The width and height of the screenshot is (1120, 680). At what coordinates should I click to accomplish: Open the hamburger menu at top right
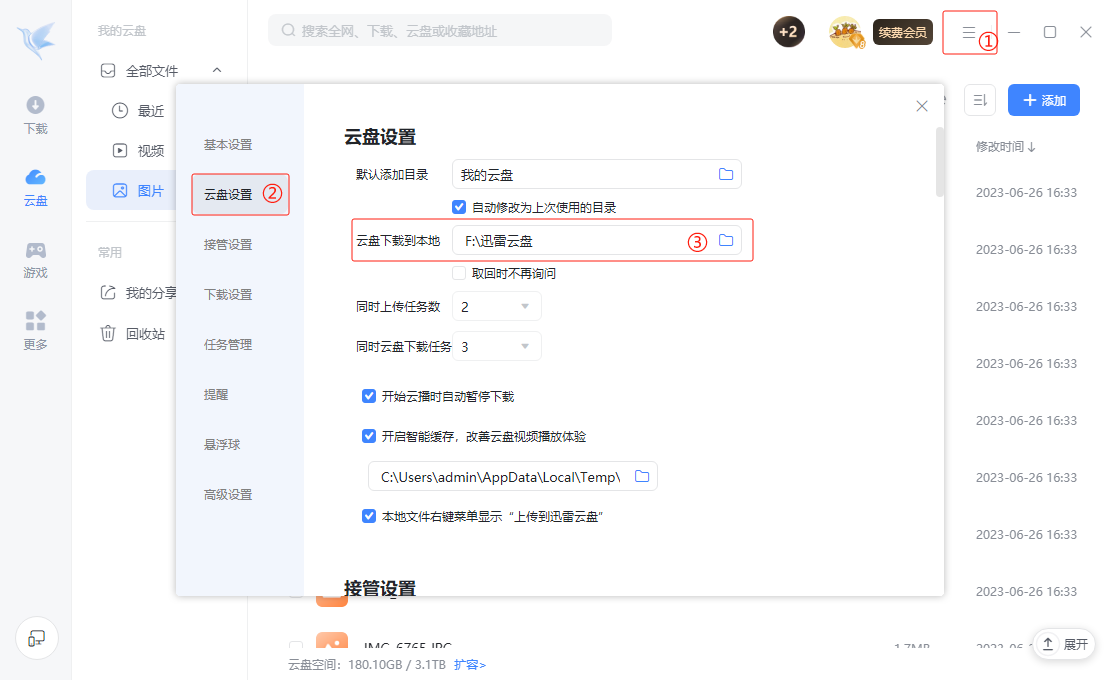968,31
